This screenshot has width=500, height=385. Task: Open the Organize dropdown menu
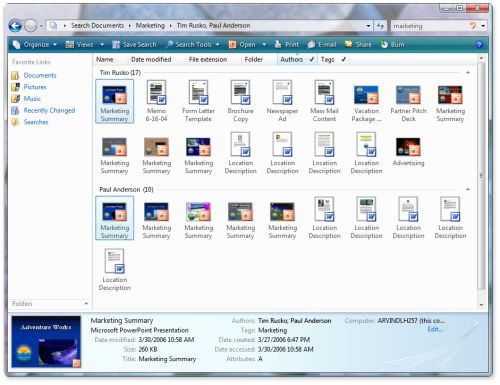tap(35, 44)
